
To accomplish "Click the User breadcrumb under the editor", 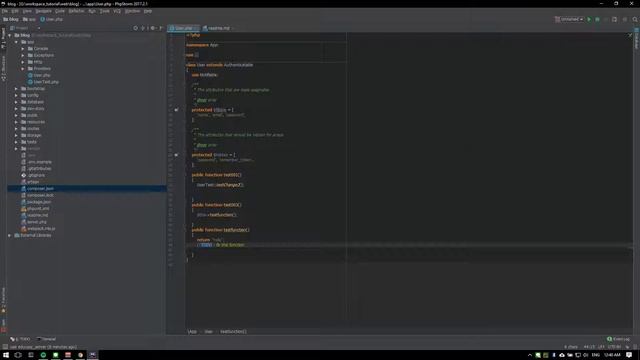I will [208, 331].
